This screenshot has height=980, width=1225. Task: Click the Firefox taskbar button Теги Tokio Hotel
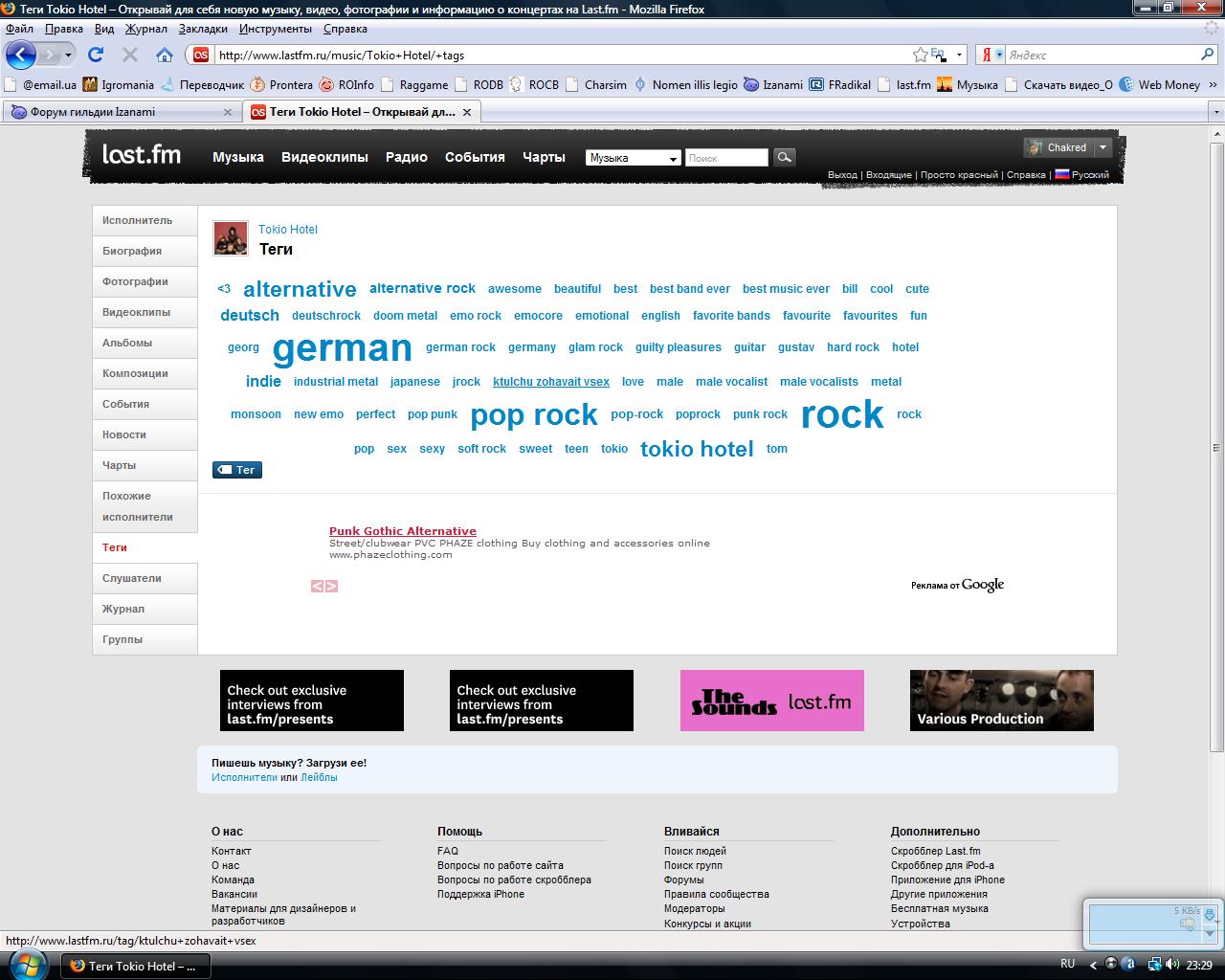pos(136,966)
